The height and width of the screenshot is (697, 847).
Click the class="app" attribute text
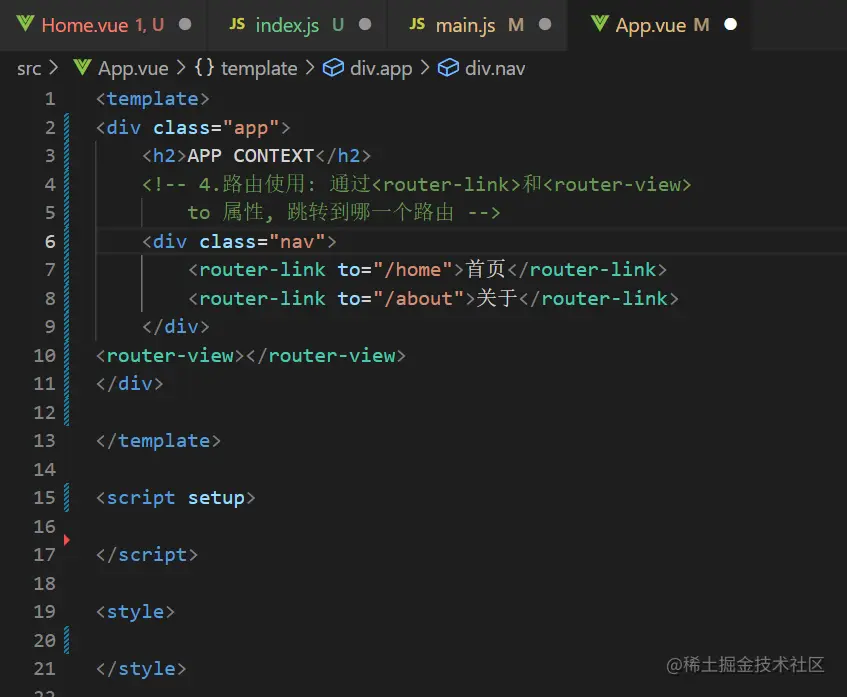pos(216,128)
